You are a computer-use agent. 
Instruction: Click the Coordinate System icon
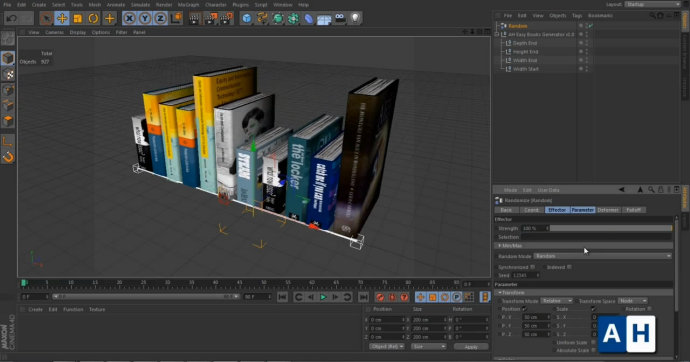click(x=176, y=18)
